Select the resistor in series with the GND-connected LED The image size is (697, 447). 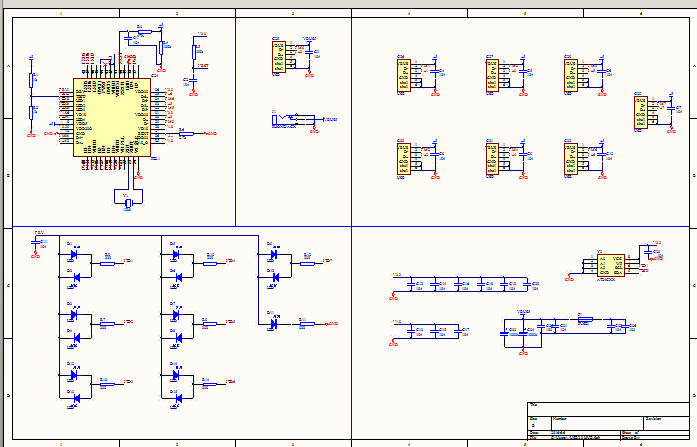pos(307,324)
